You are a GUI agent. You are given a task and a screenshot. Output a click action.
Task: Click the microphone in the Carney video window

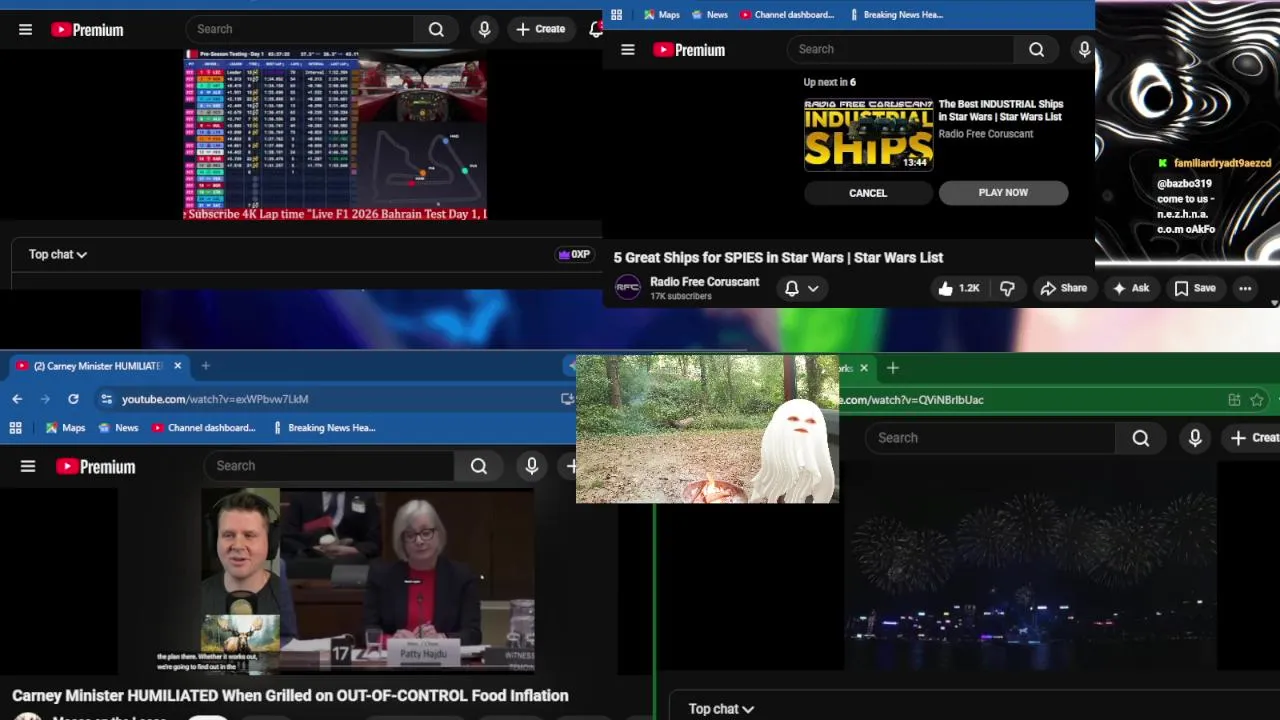531,466
